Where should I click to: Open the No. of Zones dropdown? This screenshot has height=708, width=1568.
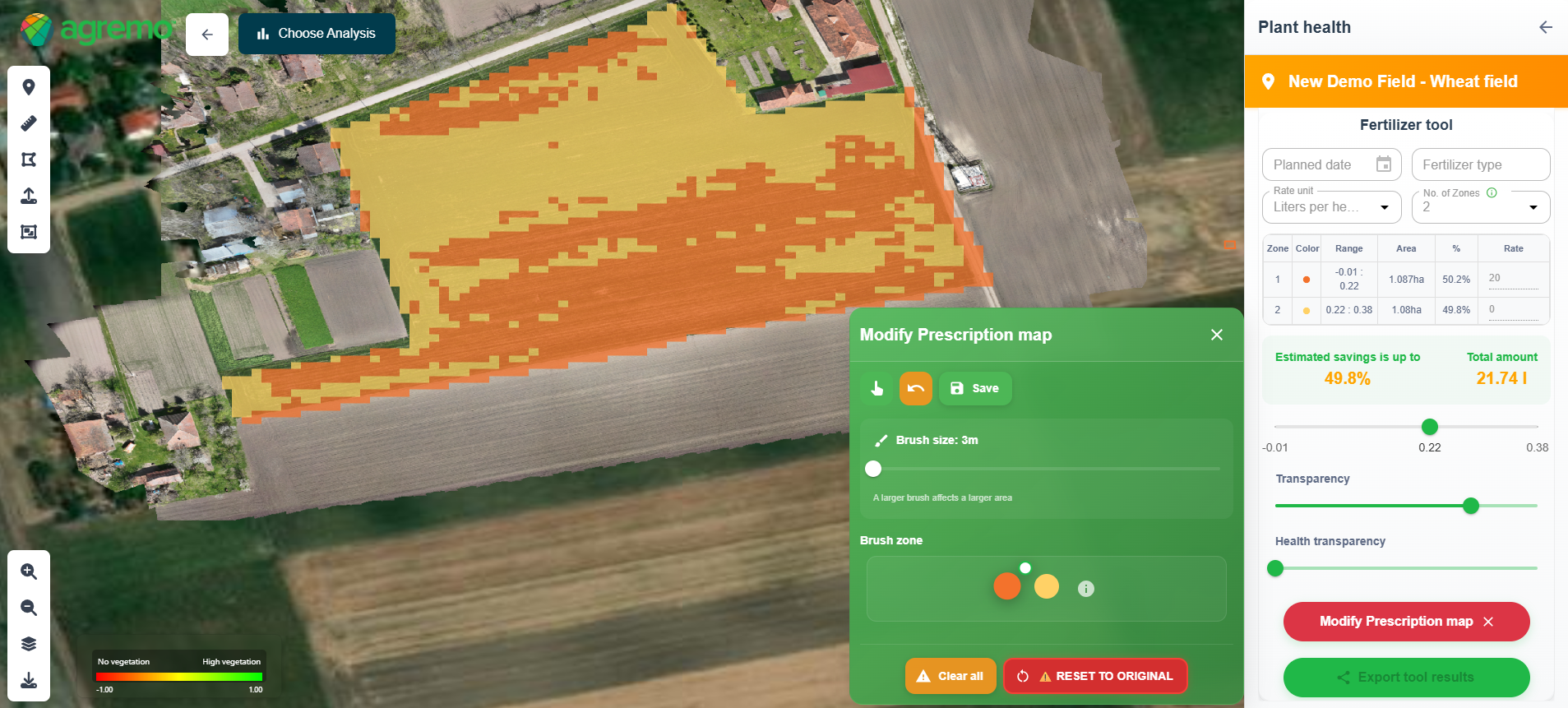click(x=1481, y=207)
